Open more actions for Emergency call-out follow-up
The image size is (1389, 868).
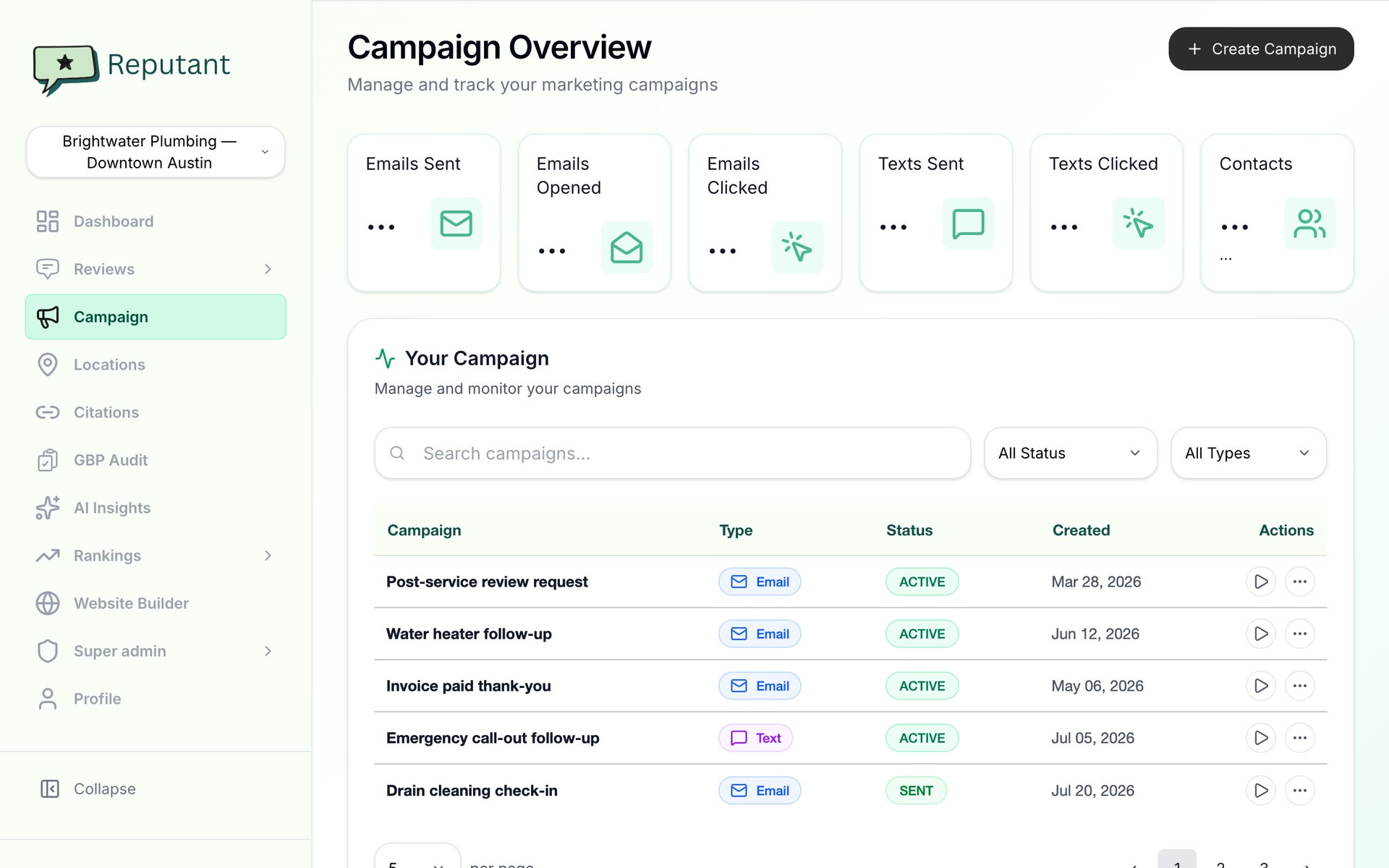tap(1300, 738)
